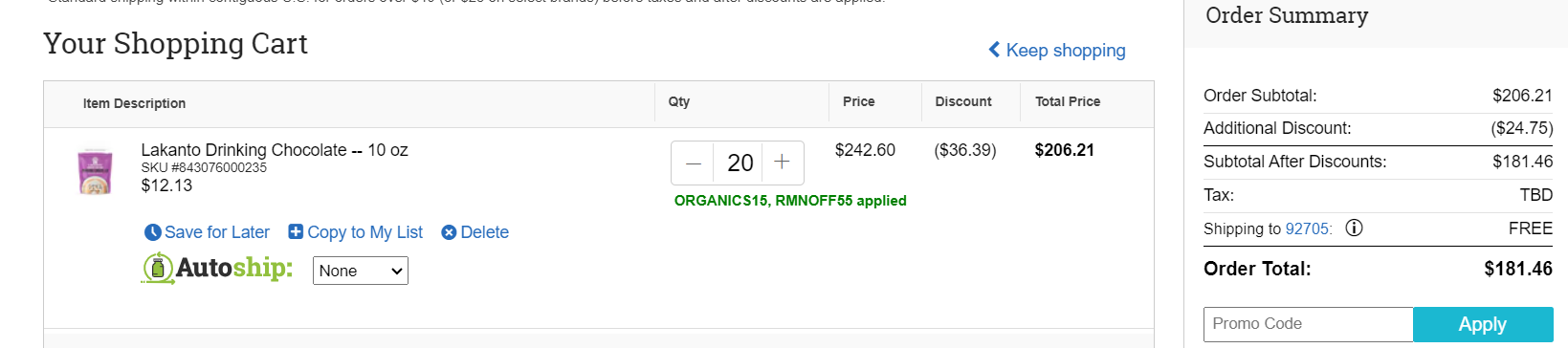Image resolution: width=1568 pixels, height=348 pixels.
Task: Decrease quantity with minus button
Action: tap(694, 163)
